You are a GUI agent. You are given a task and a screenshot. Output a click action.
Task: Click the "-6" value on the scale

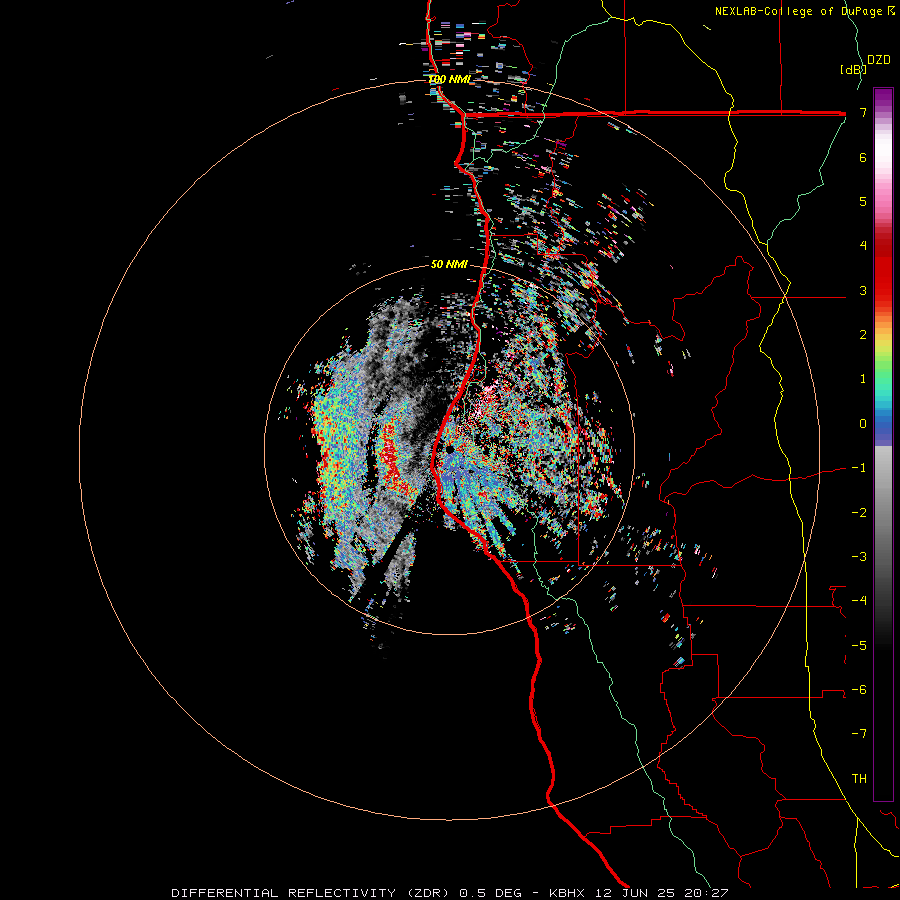click(859, 690)
